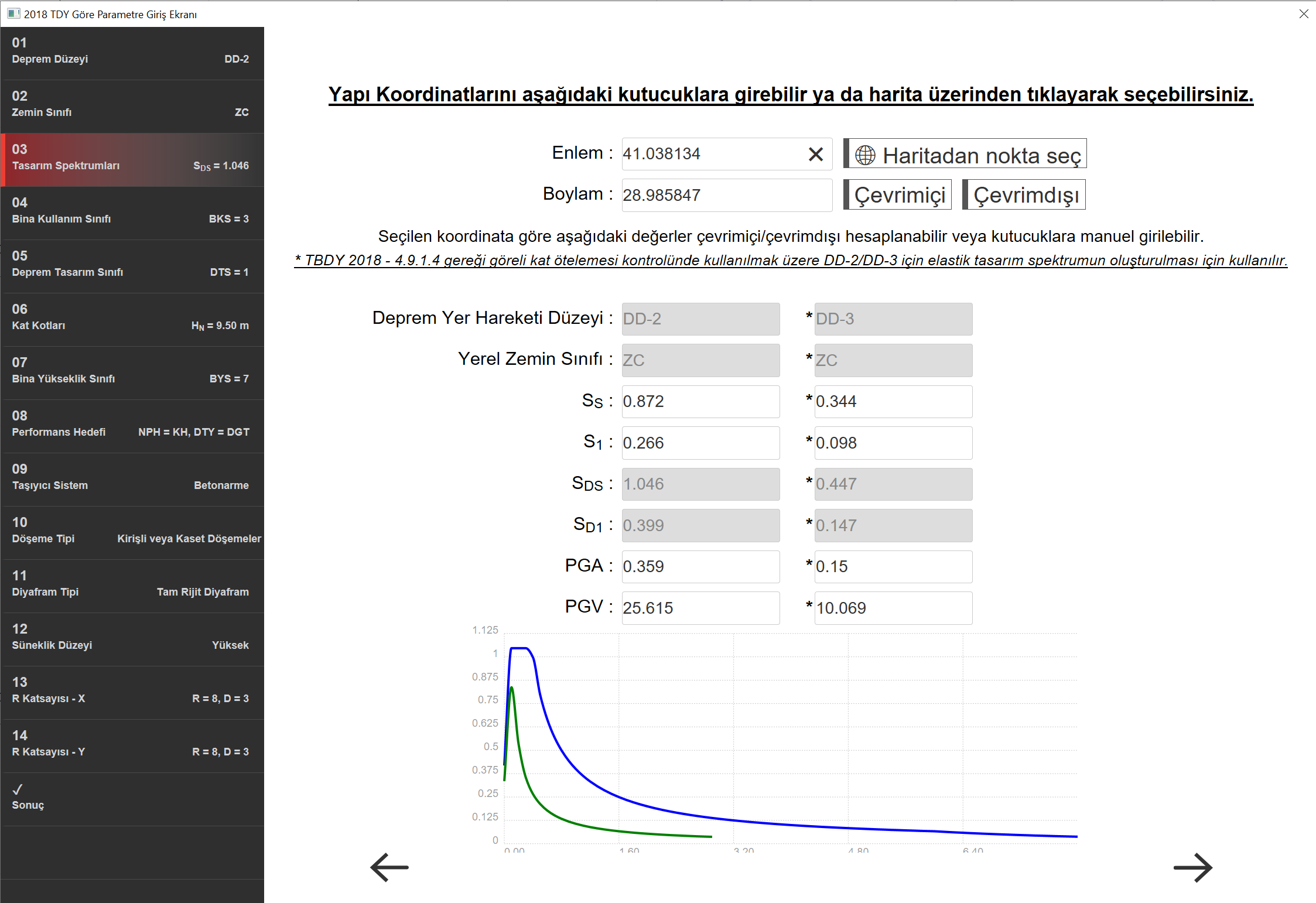
Task: Open step 12 Süneklik Düzeyi
Action: coord(132,638)
